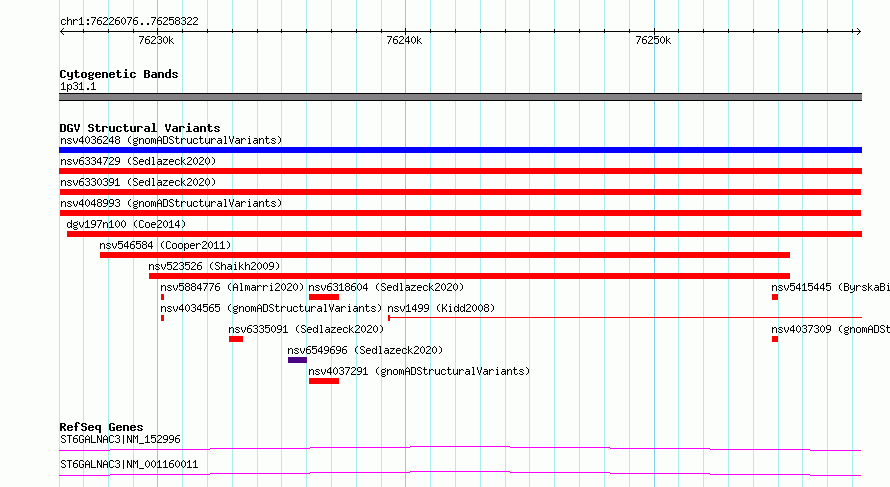Open the dgv197n100 (Coe2014) label
The height and width of the screenshot is (487, 890).
pyautogui.click(x=126, y=224)
